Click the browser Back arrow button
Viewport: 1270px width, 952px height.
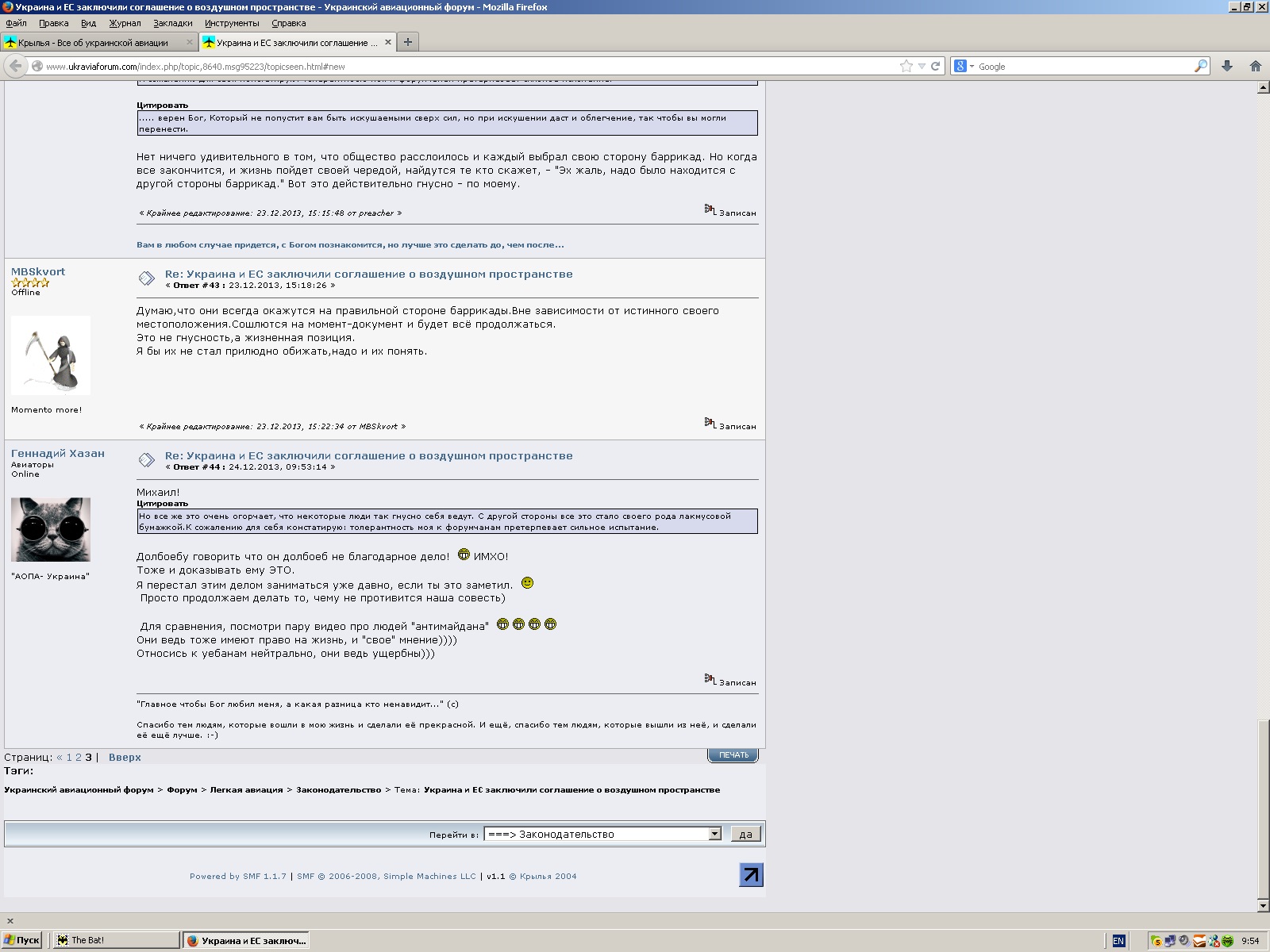click(16, 67)
